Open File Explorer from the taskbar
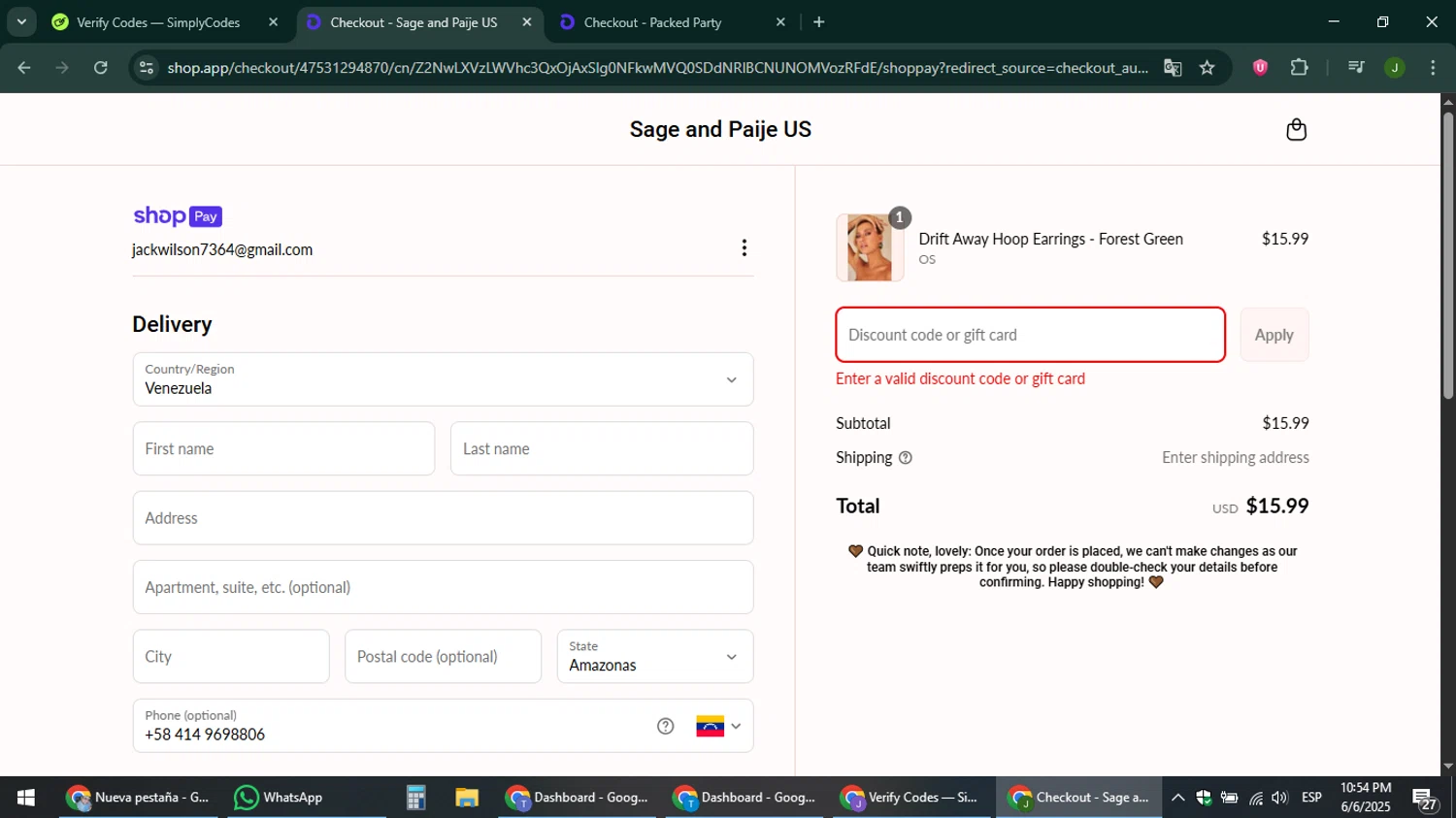This screenshot has height=818, width=1456. (x=467, y=798)
